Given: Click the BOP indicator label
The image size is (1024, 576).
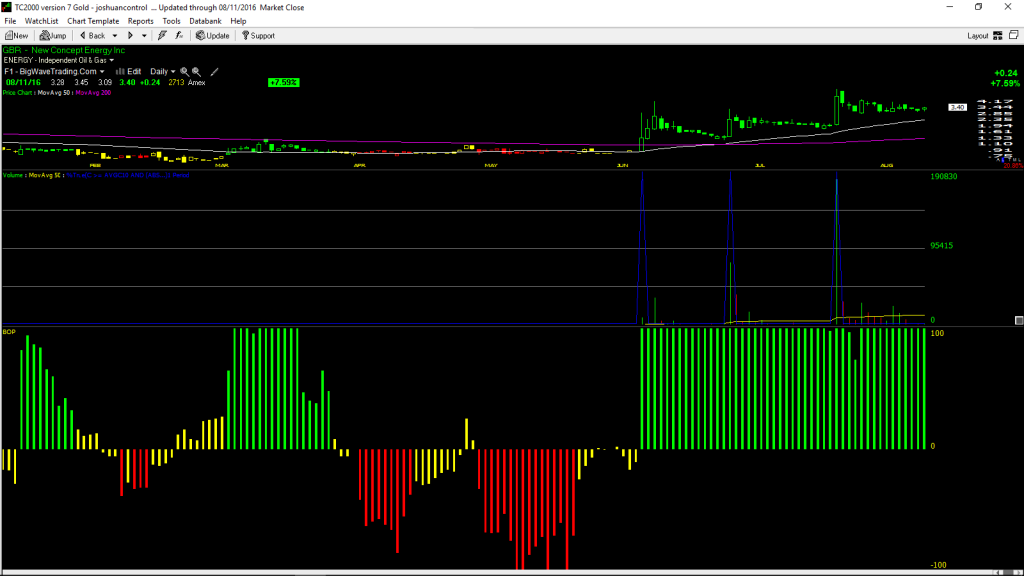Looking at the screenshot, I should 9,332.
